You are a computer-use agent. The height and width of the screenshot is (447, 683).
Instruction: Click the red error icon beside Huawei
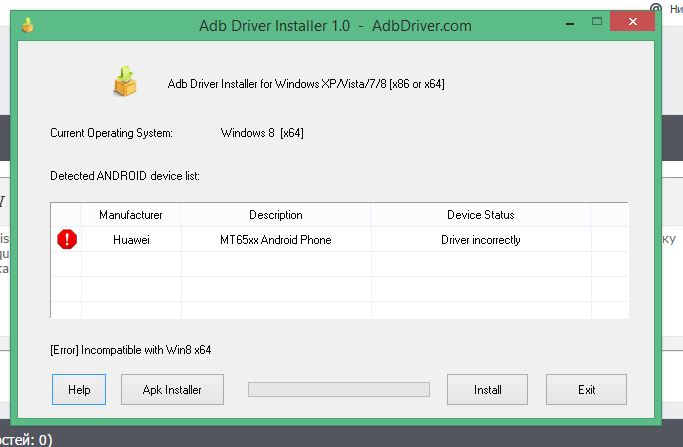pos(66,240)
